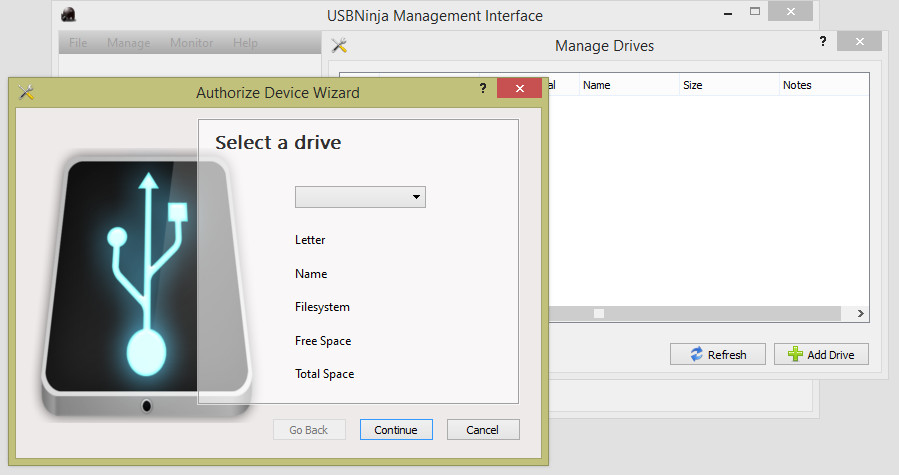
Task: Click the green plus Add Drive icon
Action: [x=795, y=354]
